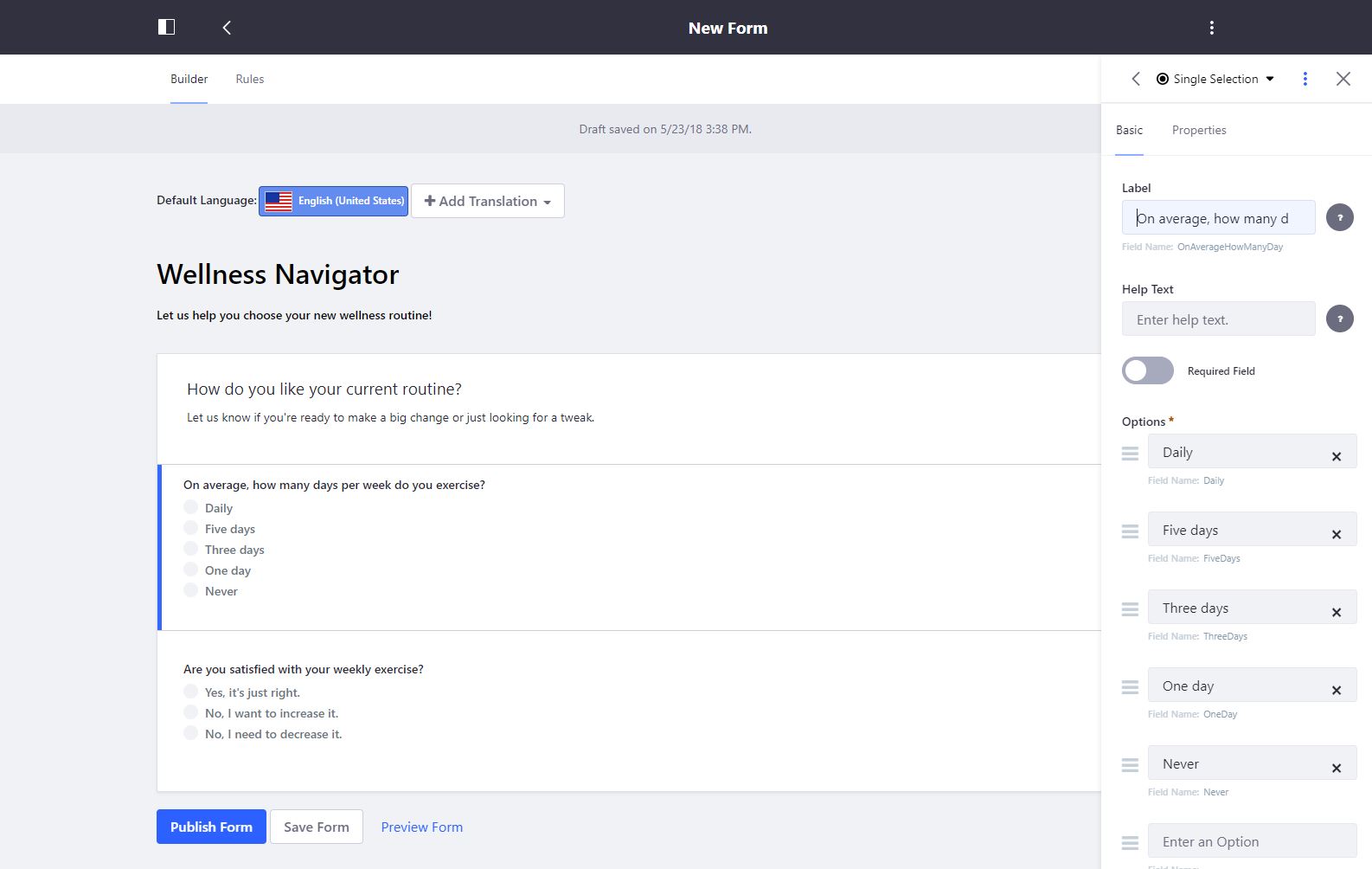Go back in the field sidebar
The width and height of the screenshot is (1372, 869).
(x=1136, y=79)
